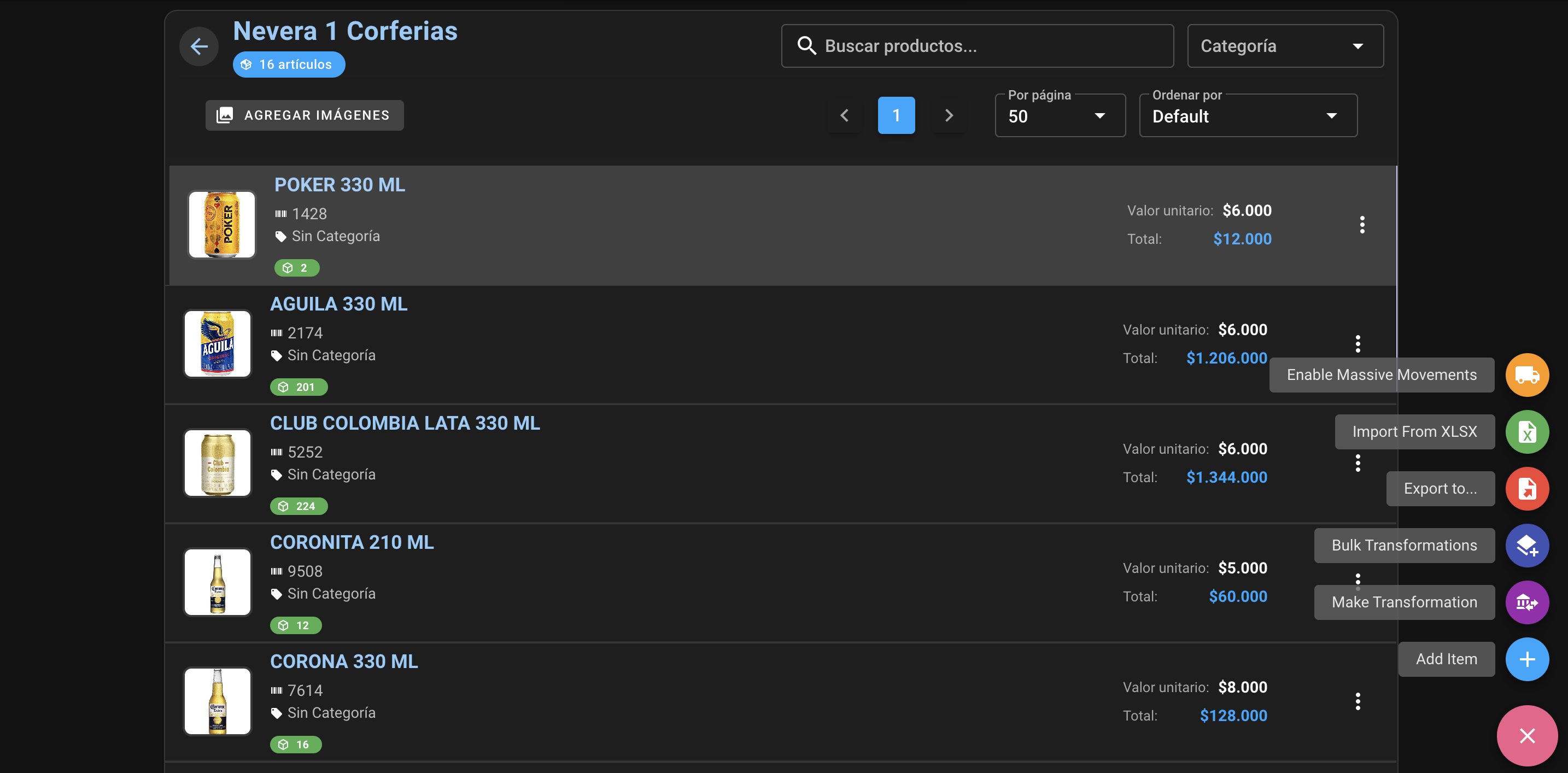Open options menu for AGUILA 330 ML
Screen dimensions: 1568x773
(1358, 344)
